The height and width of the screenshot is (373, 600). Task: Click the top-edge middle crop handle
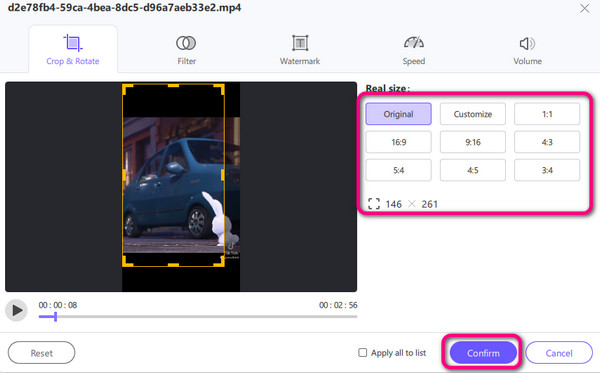(173, 86)
